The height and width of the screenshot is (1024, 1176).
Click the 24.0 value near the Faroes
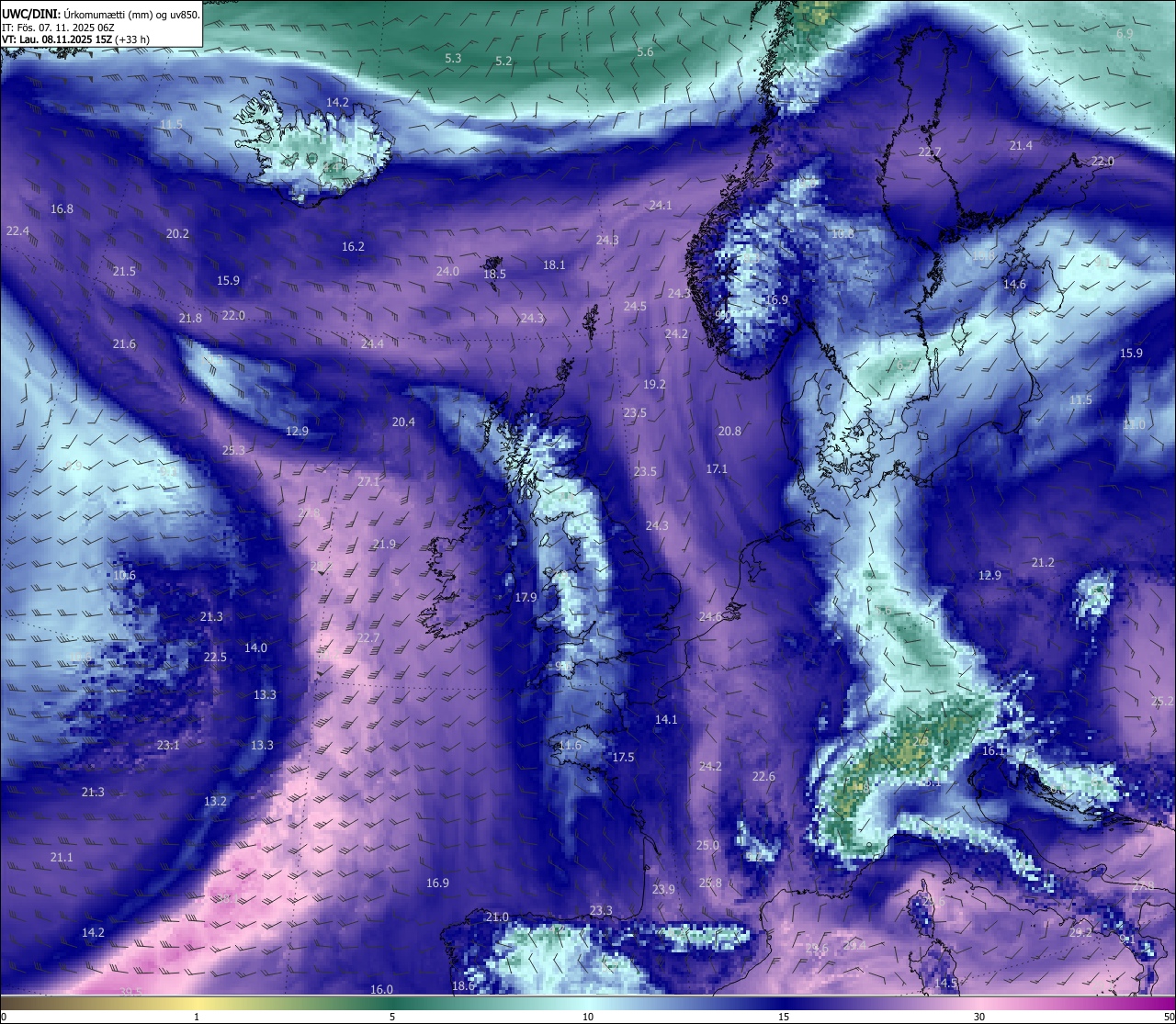click(x=447, y=272)
